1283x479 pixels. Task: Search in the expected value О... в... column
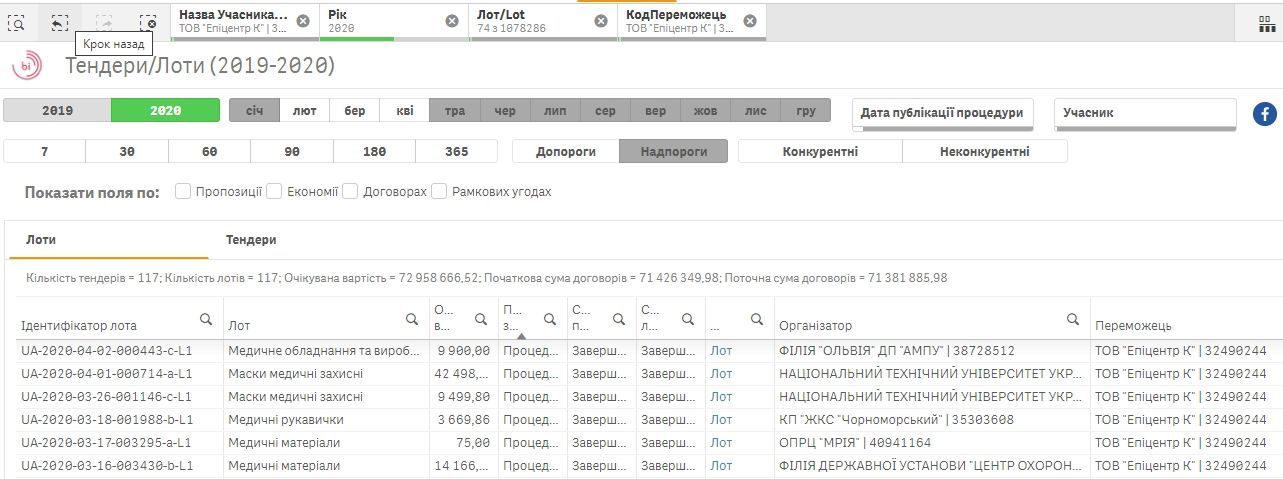480,319
